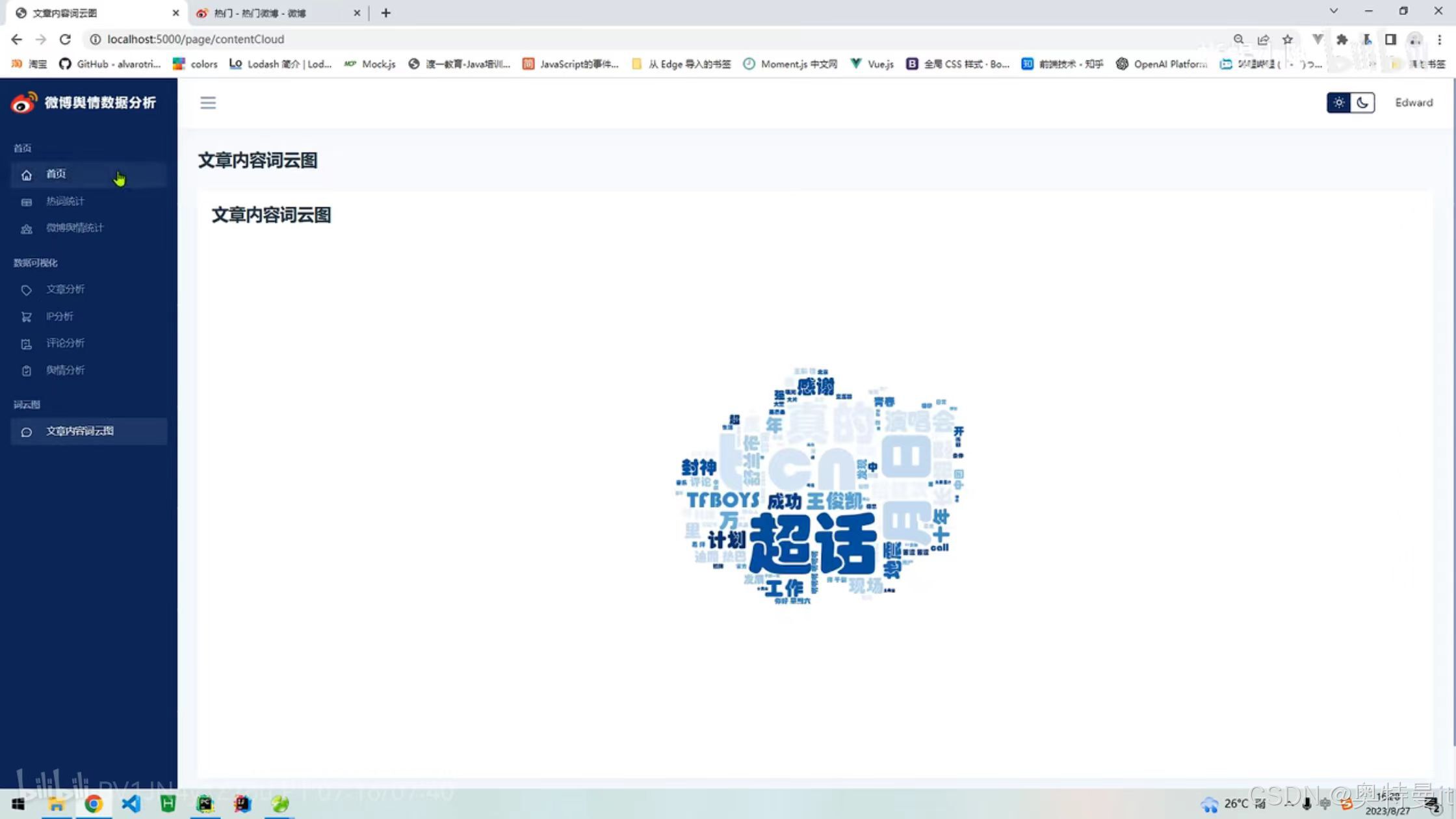Open the Vue.js bookmark

(873, 64)
